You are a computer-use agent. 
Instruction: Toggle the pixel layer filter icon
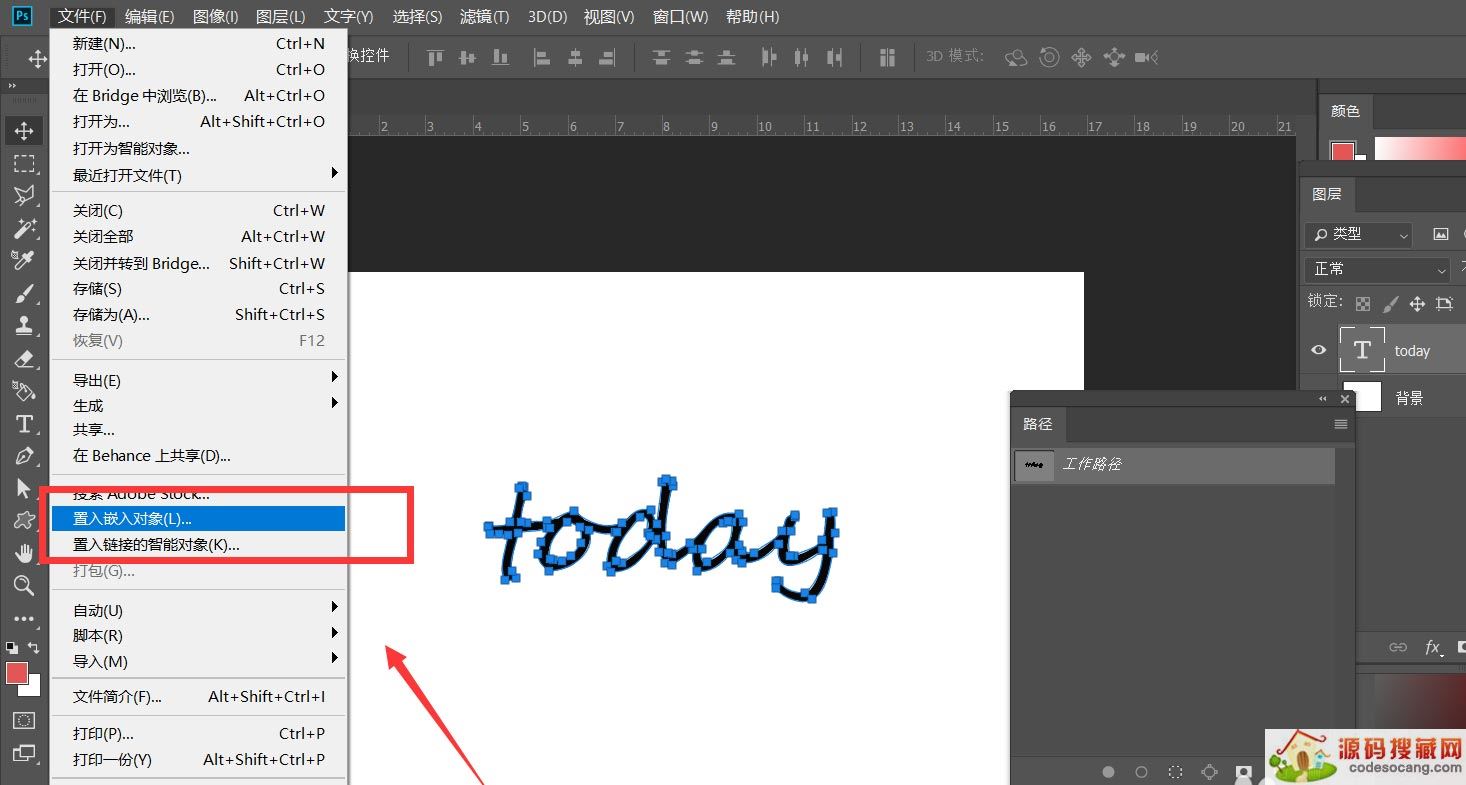1441,234
